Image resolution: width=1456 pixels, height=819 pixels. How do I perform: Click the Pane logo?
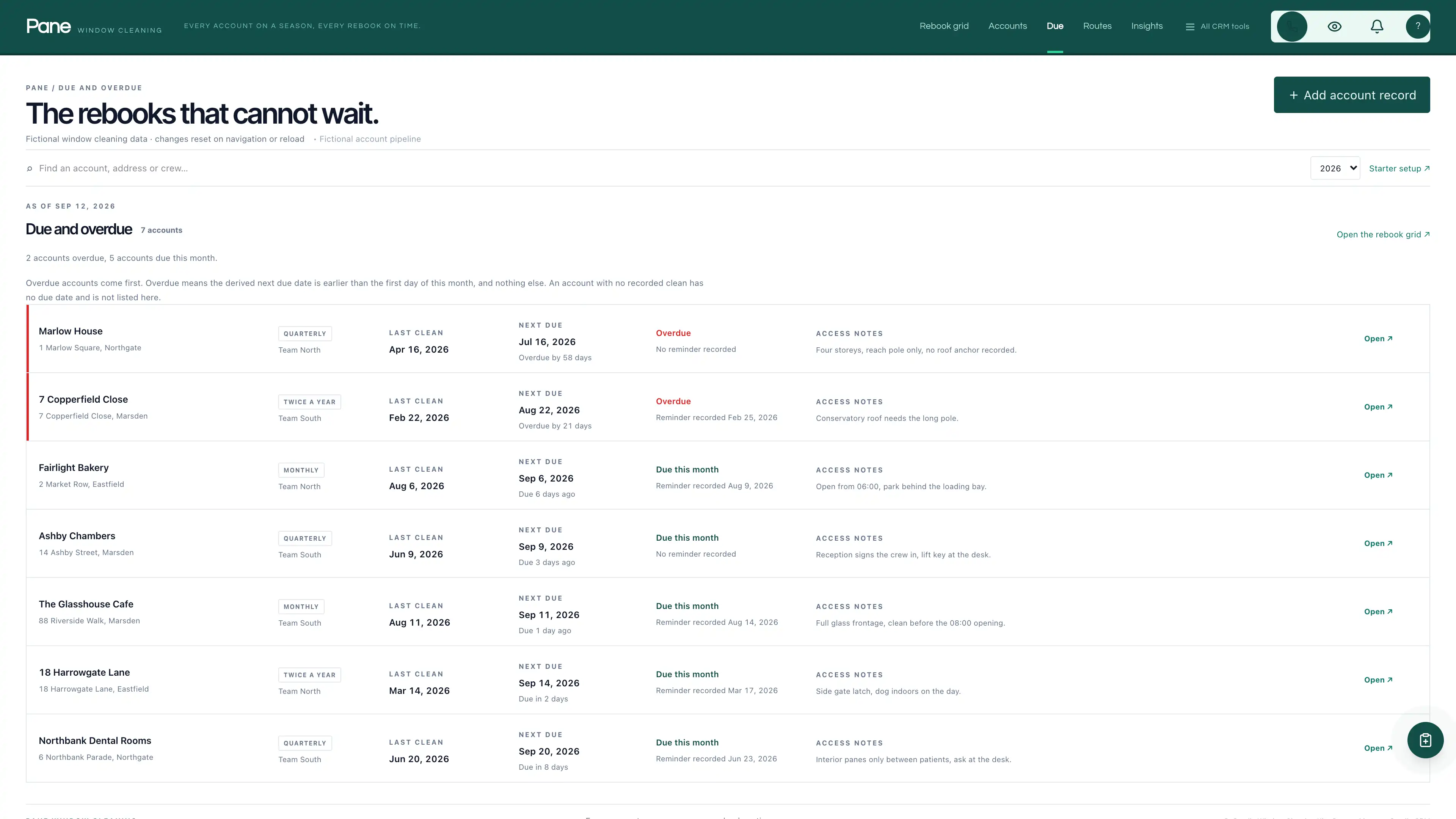click(49, 27)
